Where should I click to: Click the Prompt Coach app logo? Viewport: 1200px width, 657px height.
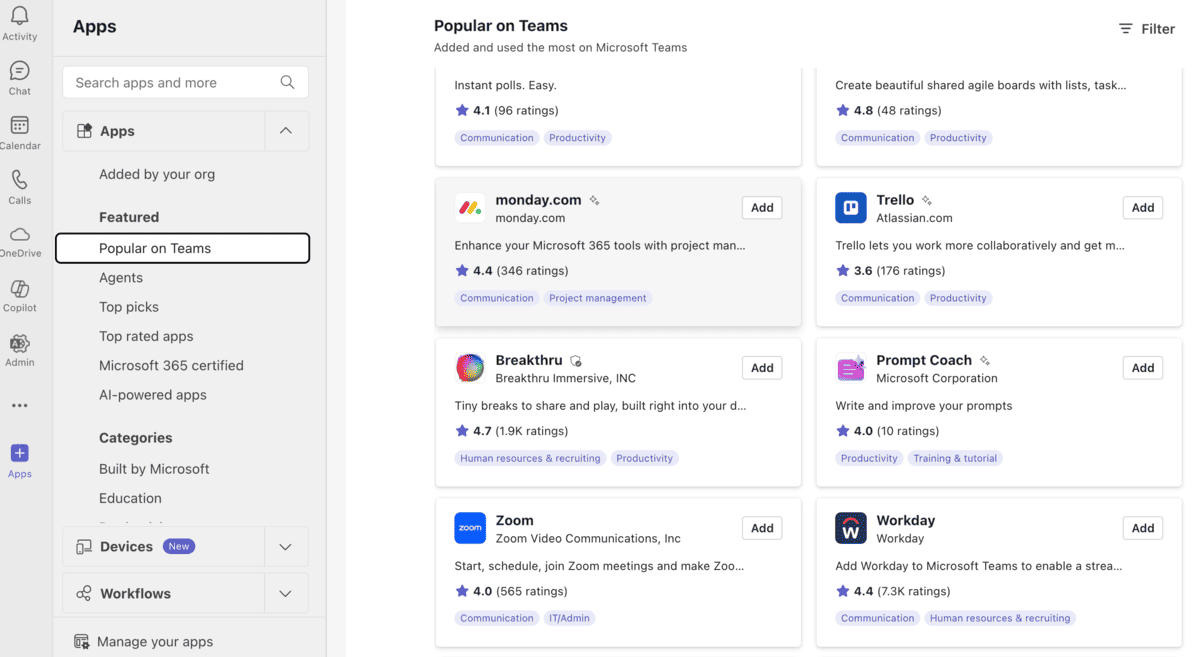pyautogui.click(x=851, y=368)
